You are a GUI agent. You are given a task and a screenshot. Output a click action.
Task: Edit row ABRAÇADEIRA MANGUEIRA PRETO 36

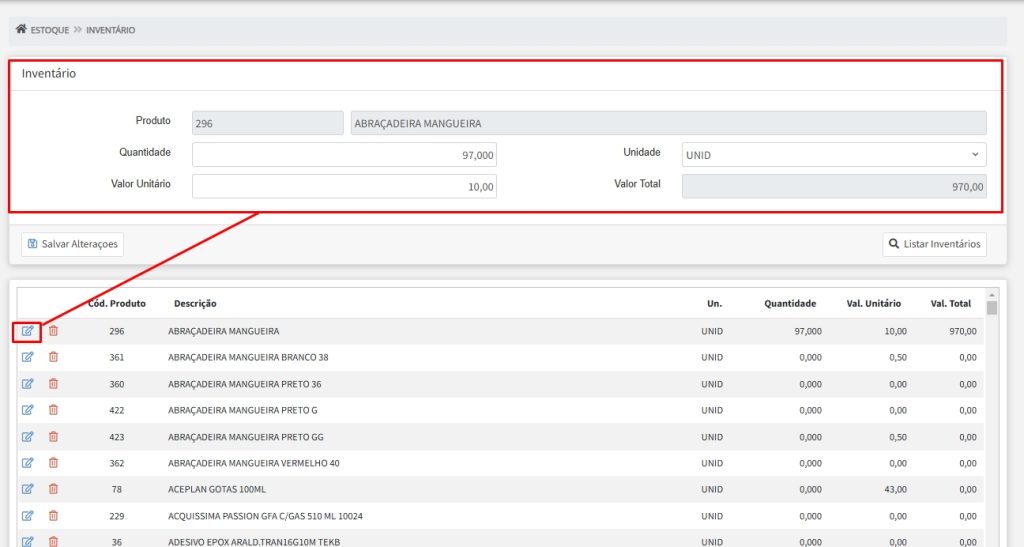(x=27, y=384)
